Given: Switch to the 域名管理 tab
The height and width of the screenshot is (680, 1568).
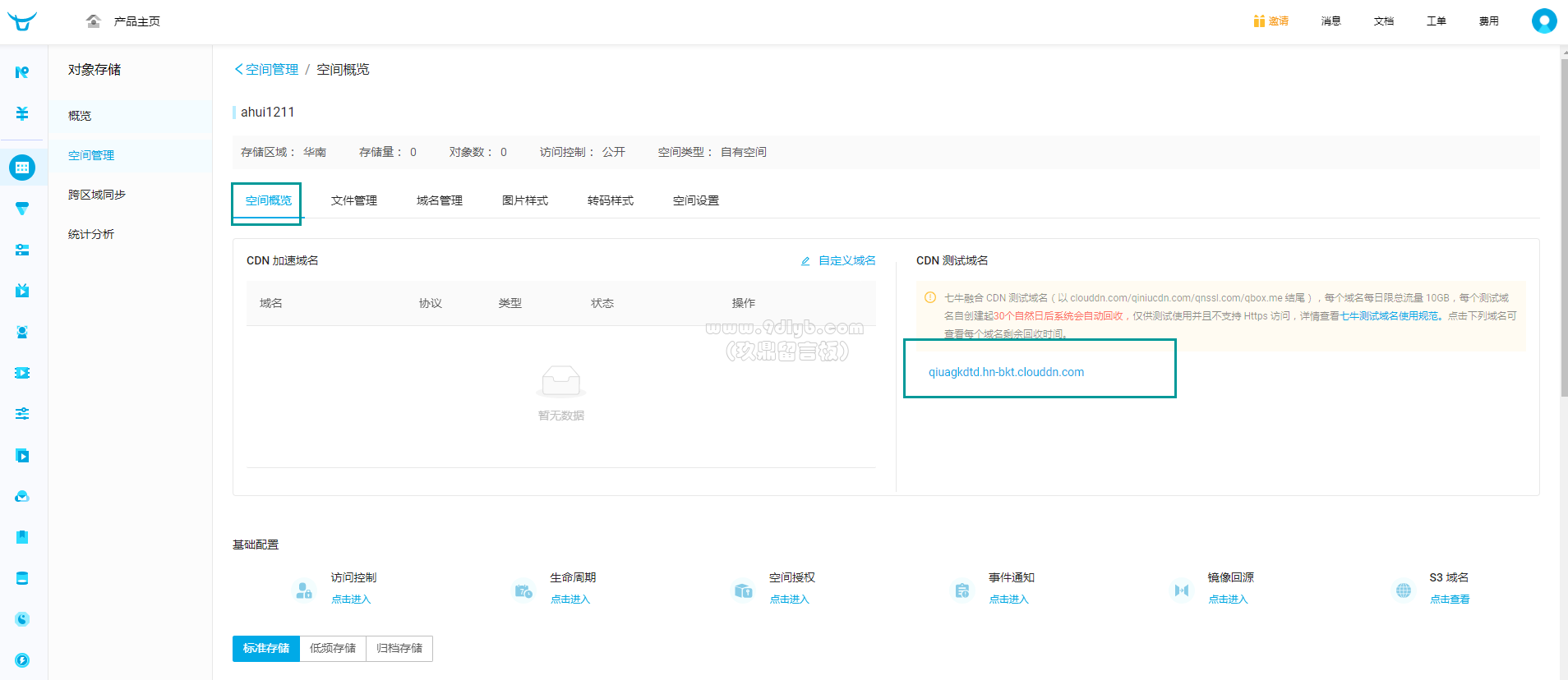Looking at the screenshot, I should coord(440,200).
